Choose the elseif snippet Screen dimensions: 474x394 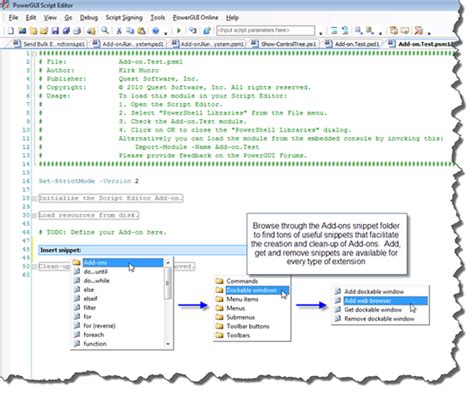(90, 299)
